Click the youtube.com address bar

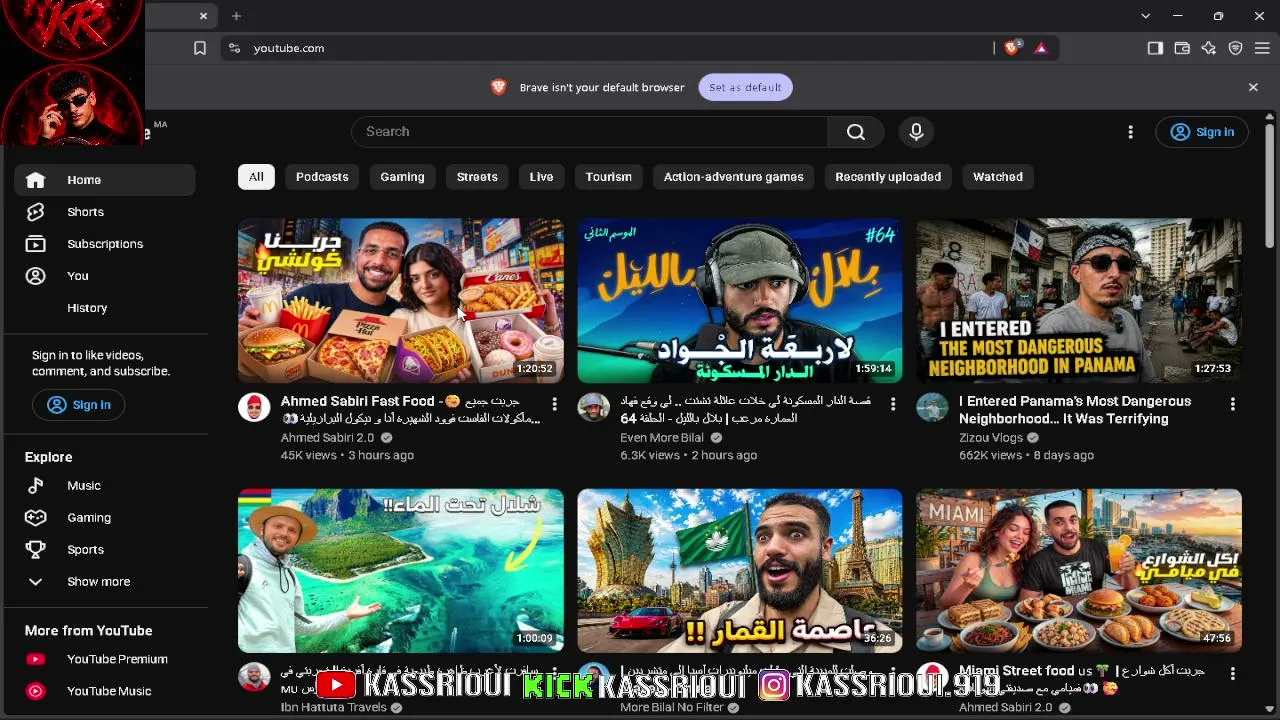(x=606, y=48)
